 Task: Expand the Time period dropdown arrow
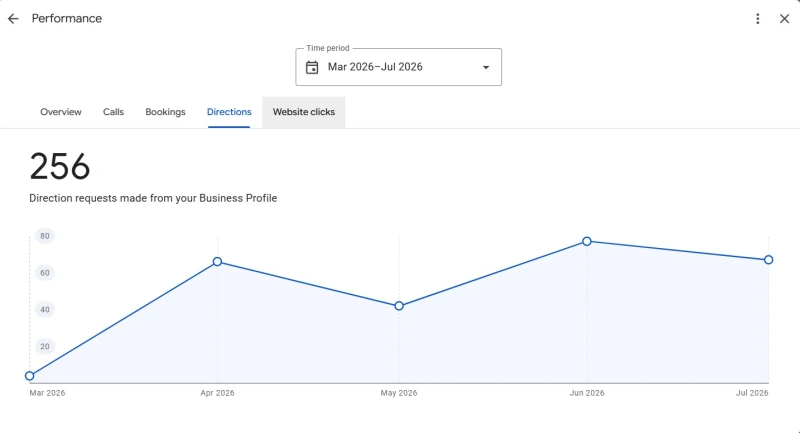point(486,67)
